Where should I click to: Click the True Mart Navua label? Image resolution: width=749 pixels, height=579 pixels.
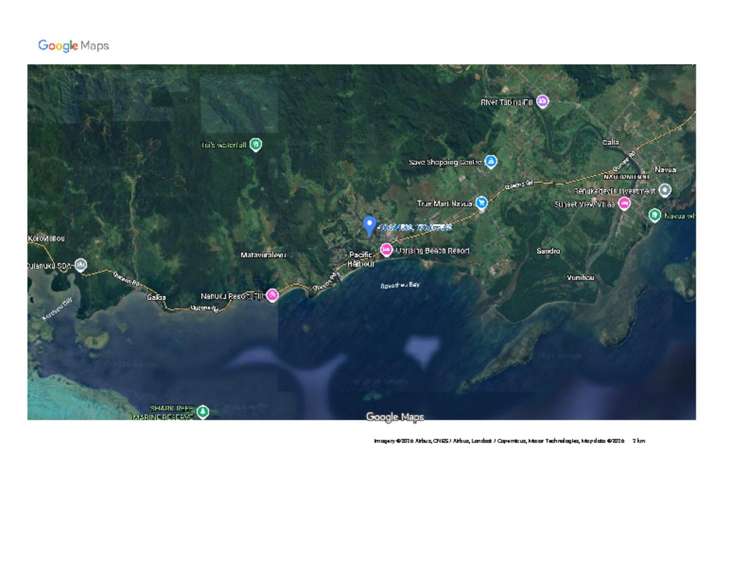point(445,204)
